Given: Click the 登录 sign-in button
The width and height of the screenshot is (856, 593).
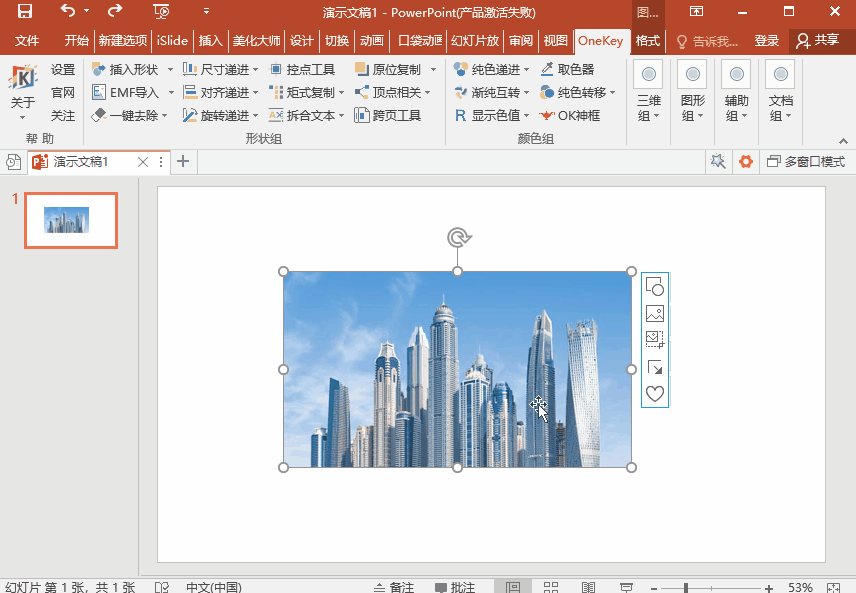Looking at the screenshot, I should [766, 41].
